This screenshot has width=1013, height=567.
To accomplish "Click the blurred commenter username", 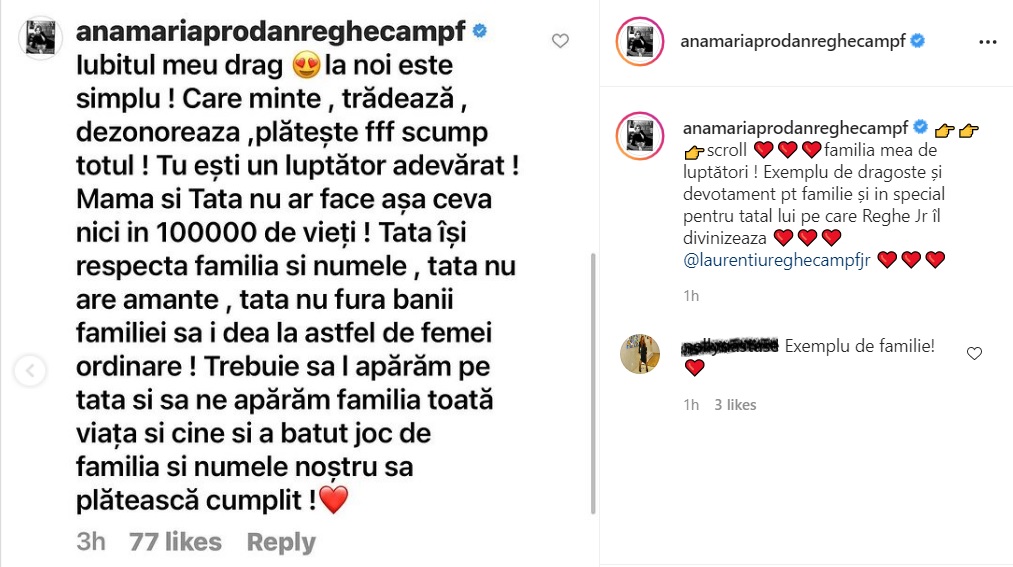I will click(730, 347).
